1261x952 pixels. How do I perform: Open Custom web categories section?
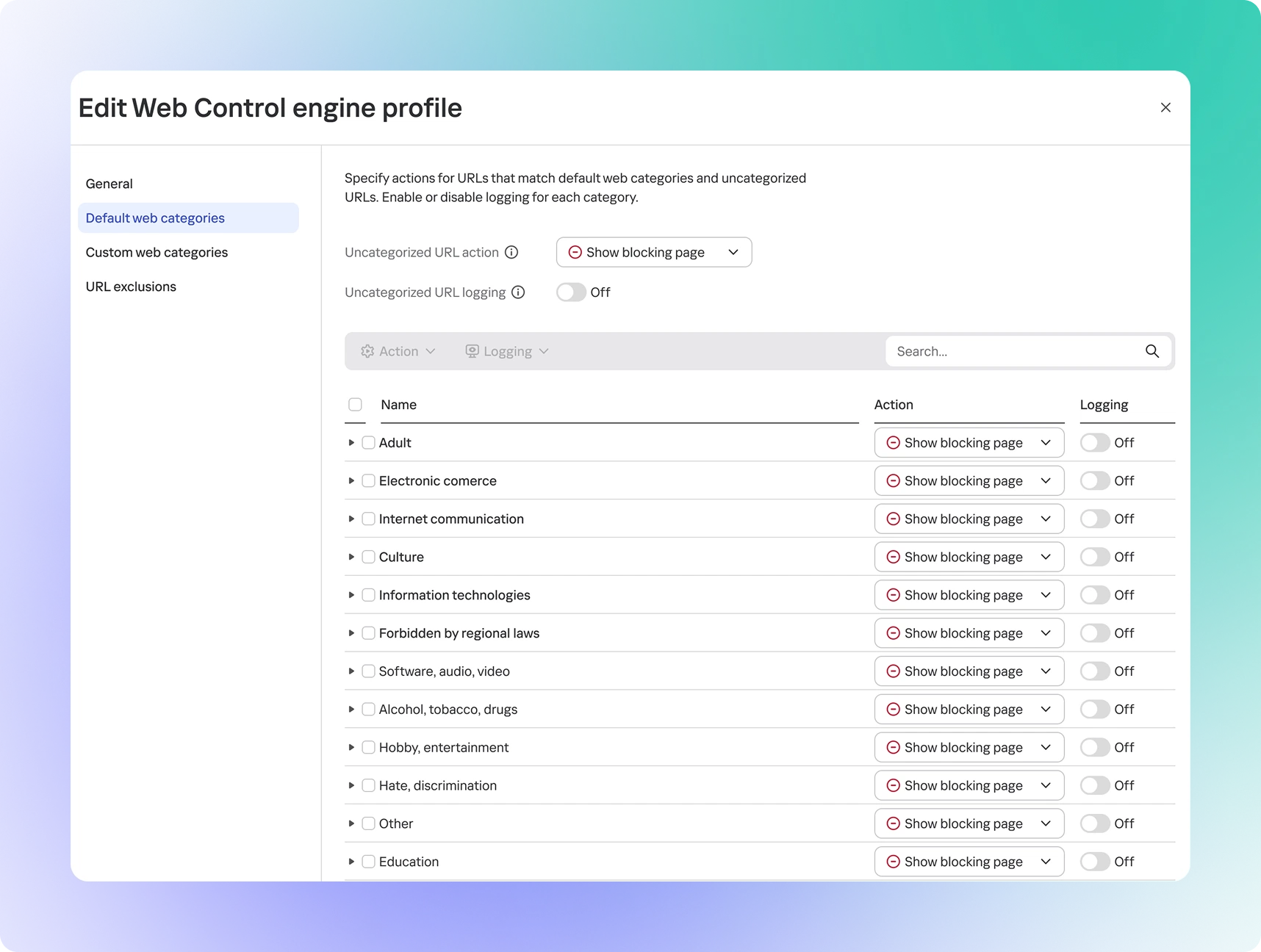point(157,252)
